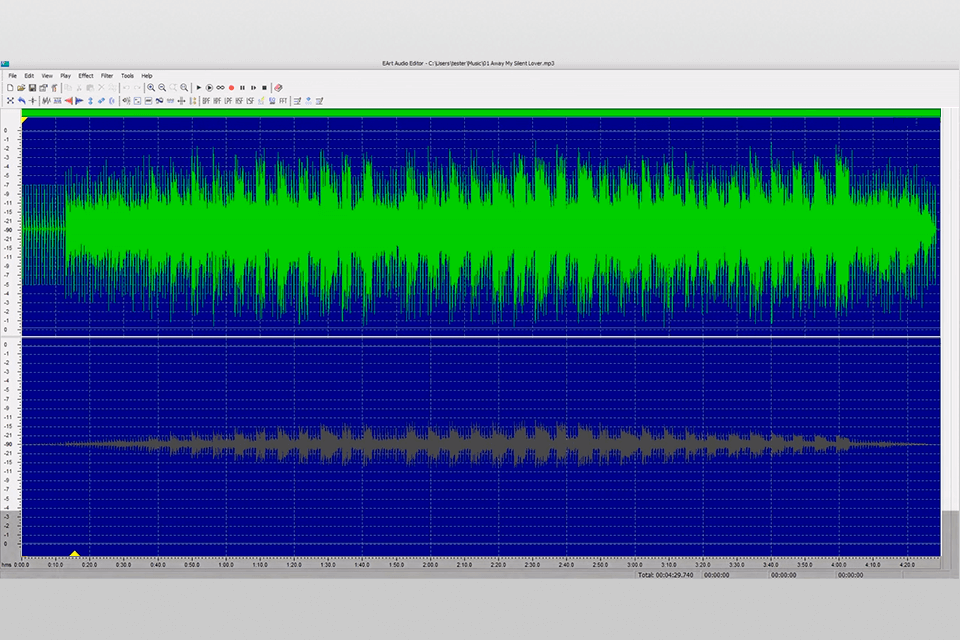Open the FFT filter tool
Screen dimensions: 960x640
(x=283, y=100)
